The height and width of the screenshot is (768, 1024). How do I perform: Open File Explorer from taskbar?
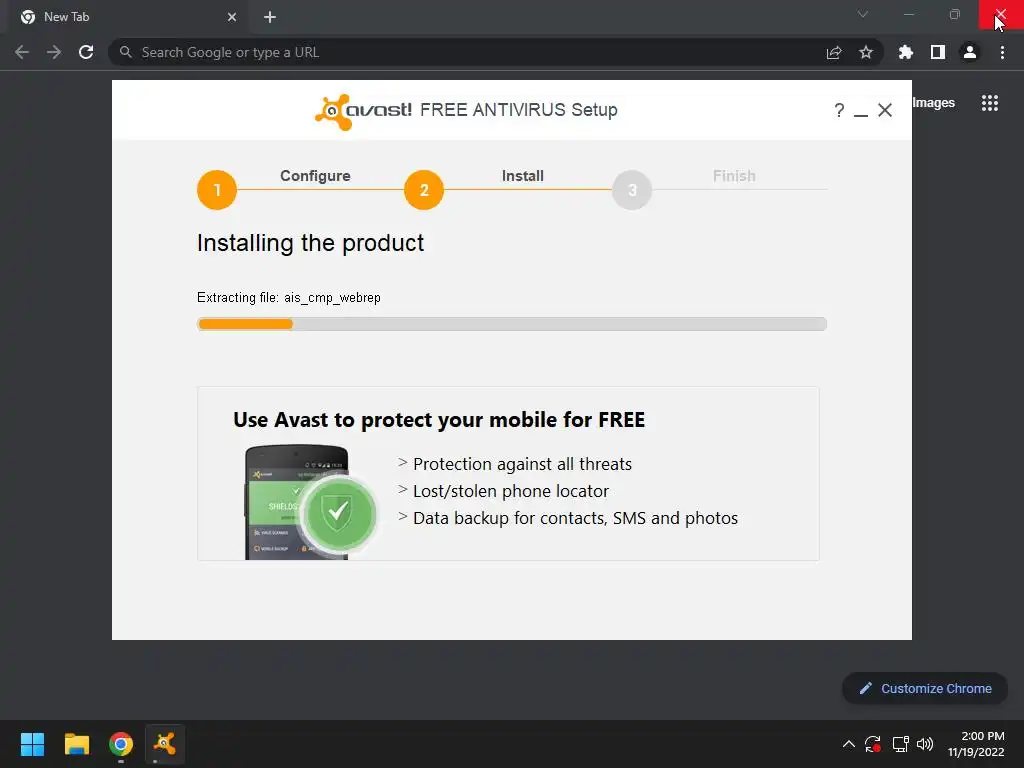pos(76,744)
